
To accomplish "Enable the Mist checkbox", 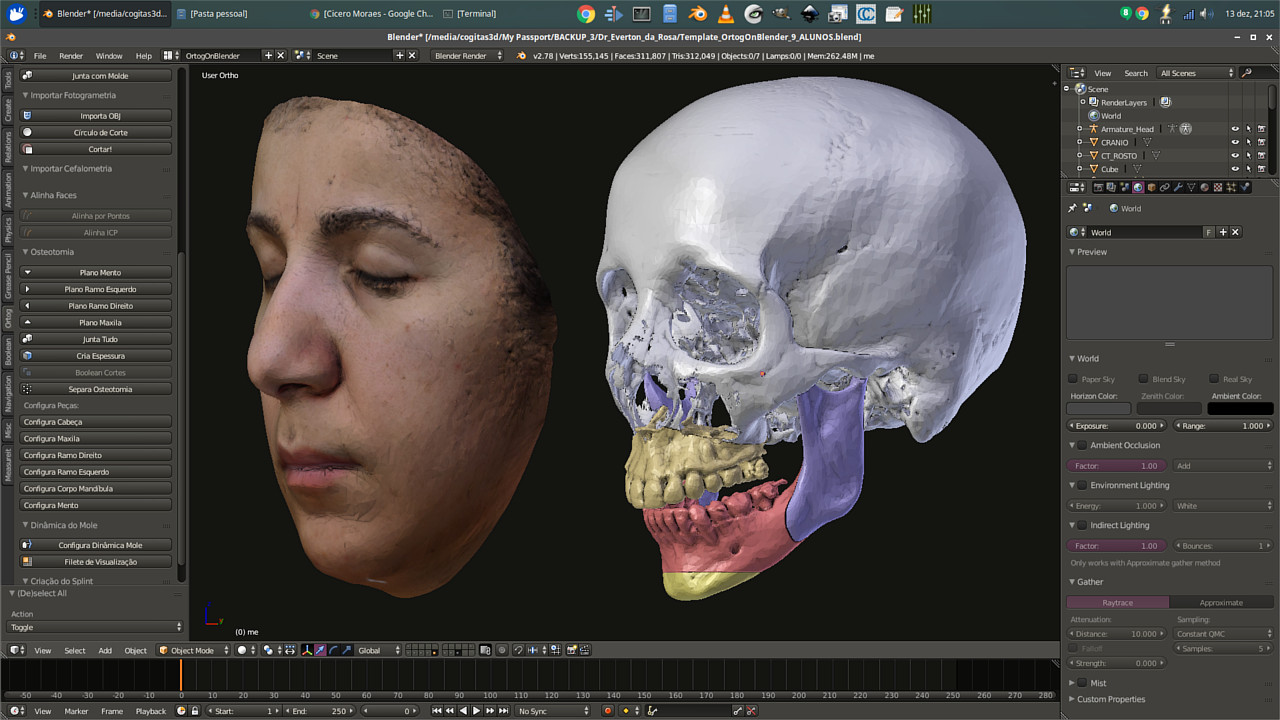I will pos(1082,683).
